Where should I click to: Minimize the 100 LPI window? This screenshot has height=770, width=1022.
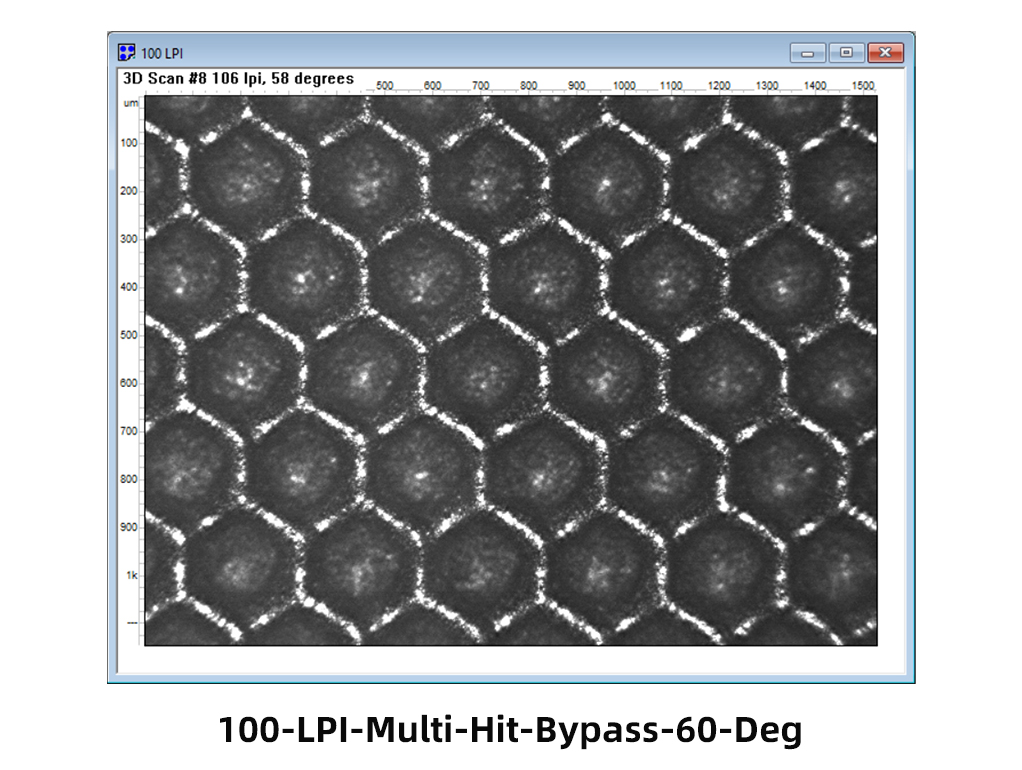coord(807,52)
